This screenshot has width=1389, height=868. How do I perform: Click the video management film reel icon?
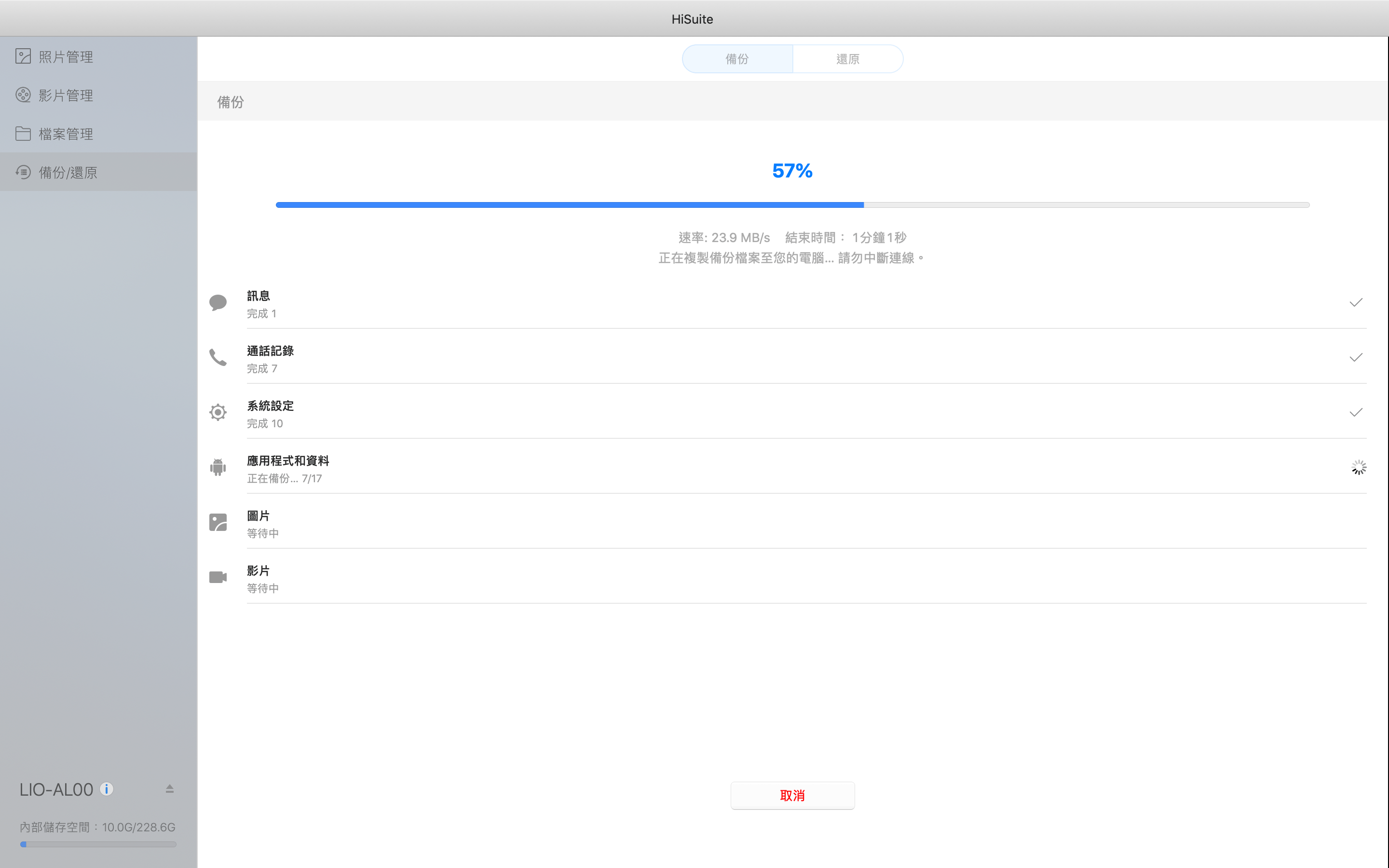(23, 95)
